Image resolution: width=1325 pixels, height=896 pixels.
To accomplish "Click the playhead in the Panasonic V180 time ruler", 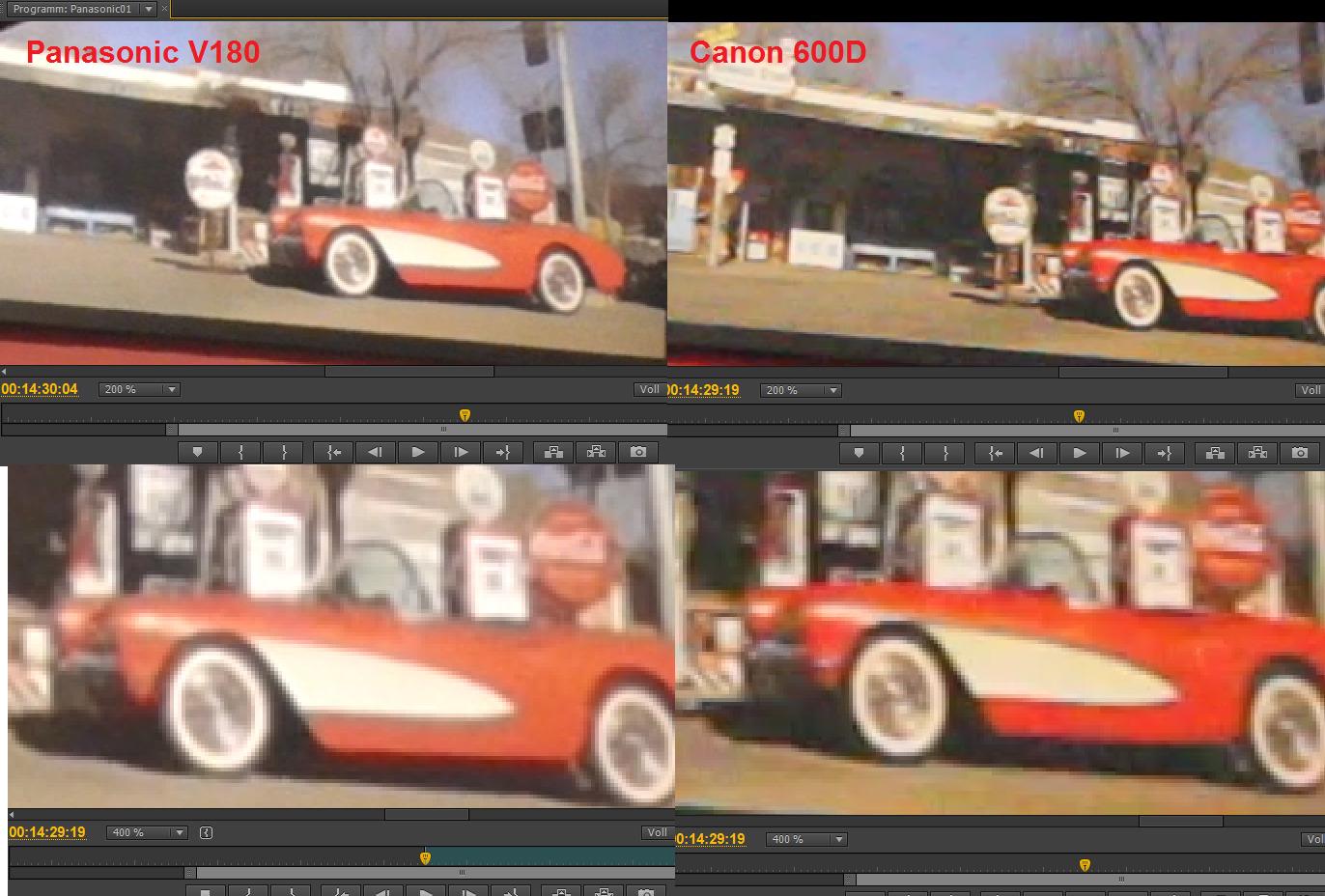I will (x=465, y=415).
